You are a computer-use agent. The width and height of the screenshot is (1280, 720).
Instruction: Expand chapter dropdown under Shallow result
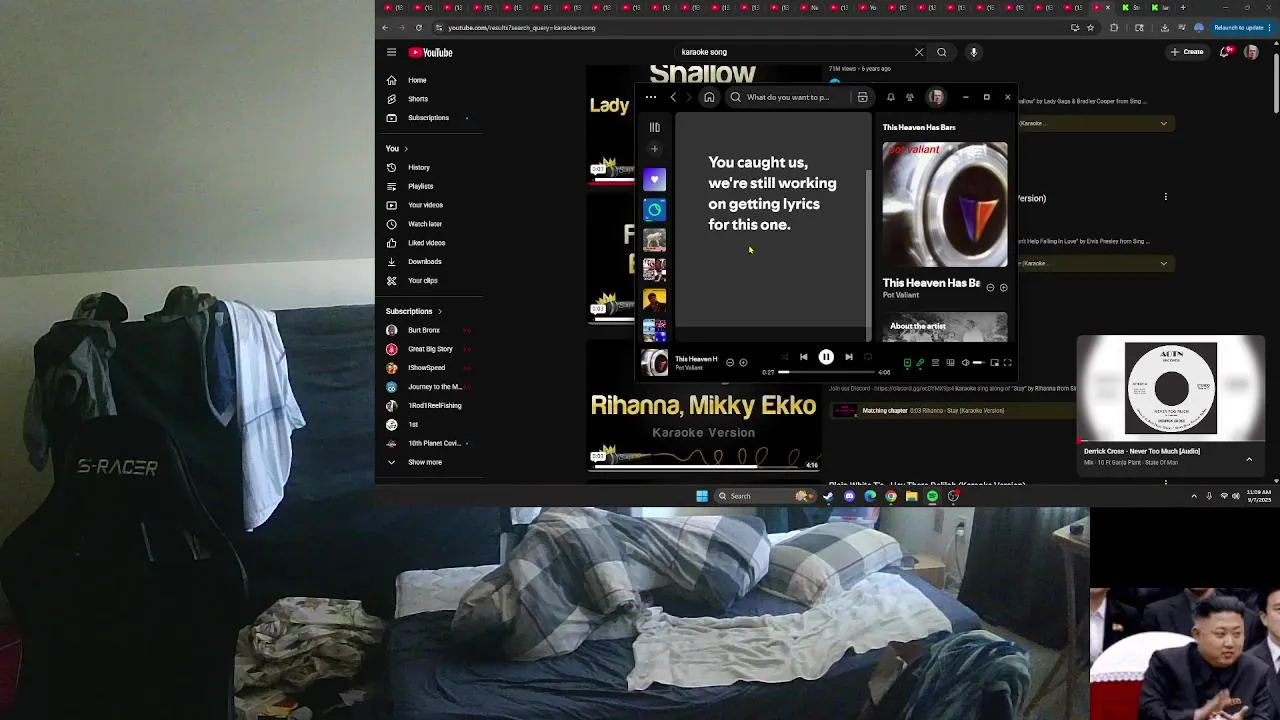pyautogui.click(x=1163, y=123)
